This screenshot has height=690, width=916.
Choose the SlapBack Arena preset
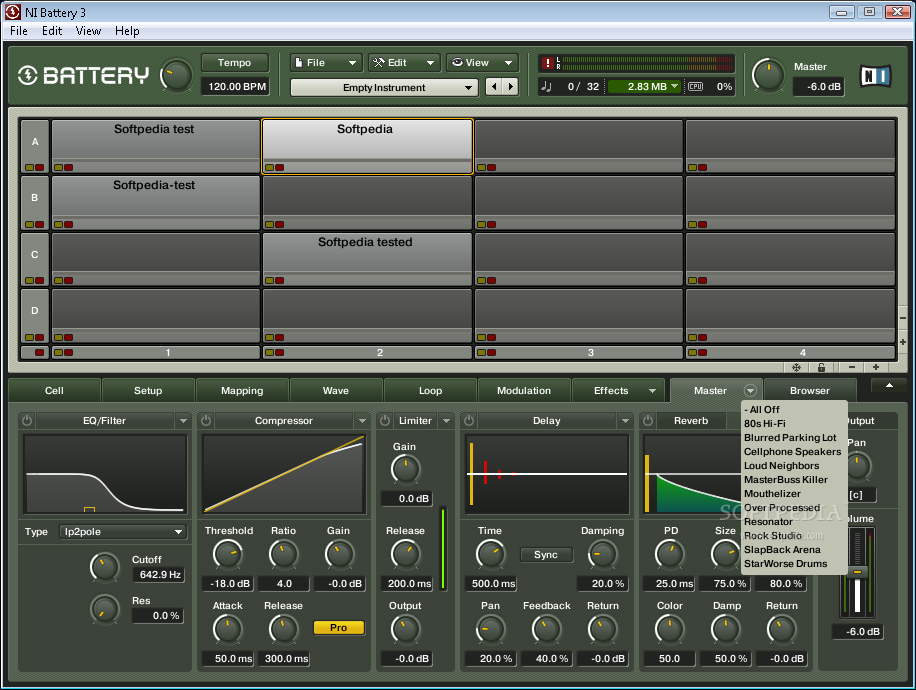pyautogui.click(x=782, y=550)
